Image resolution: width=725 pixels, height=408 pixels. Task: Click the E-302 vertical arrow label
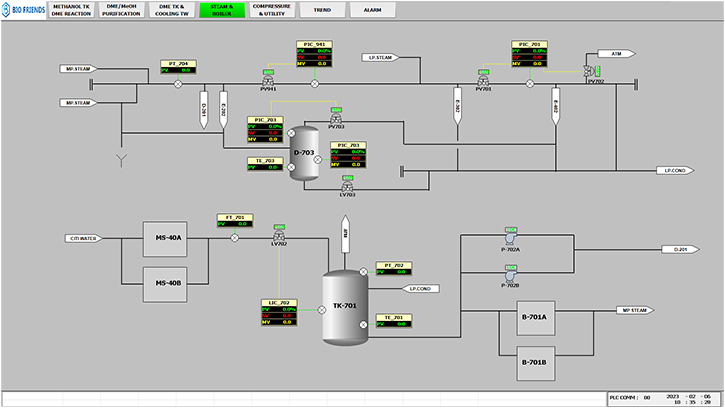click(x=457, y=106)
